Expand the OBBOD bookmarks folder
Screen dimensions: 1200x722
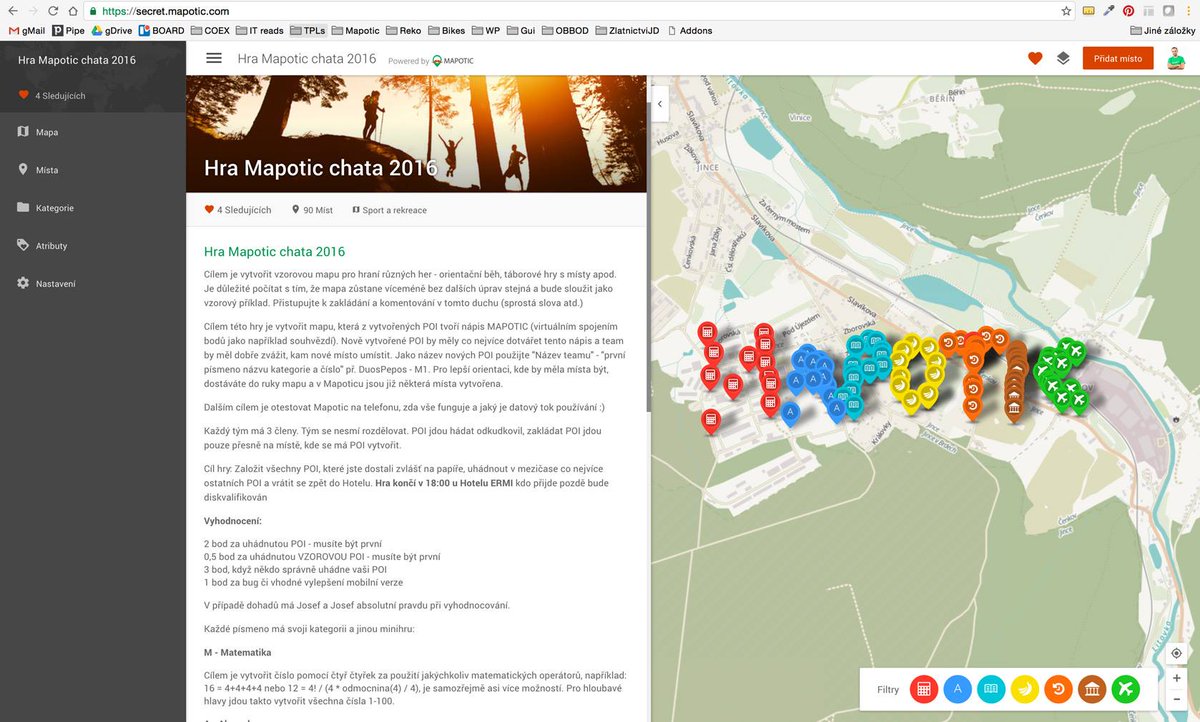(x=566, y=30)
